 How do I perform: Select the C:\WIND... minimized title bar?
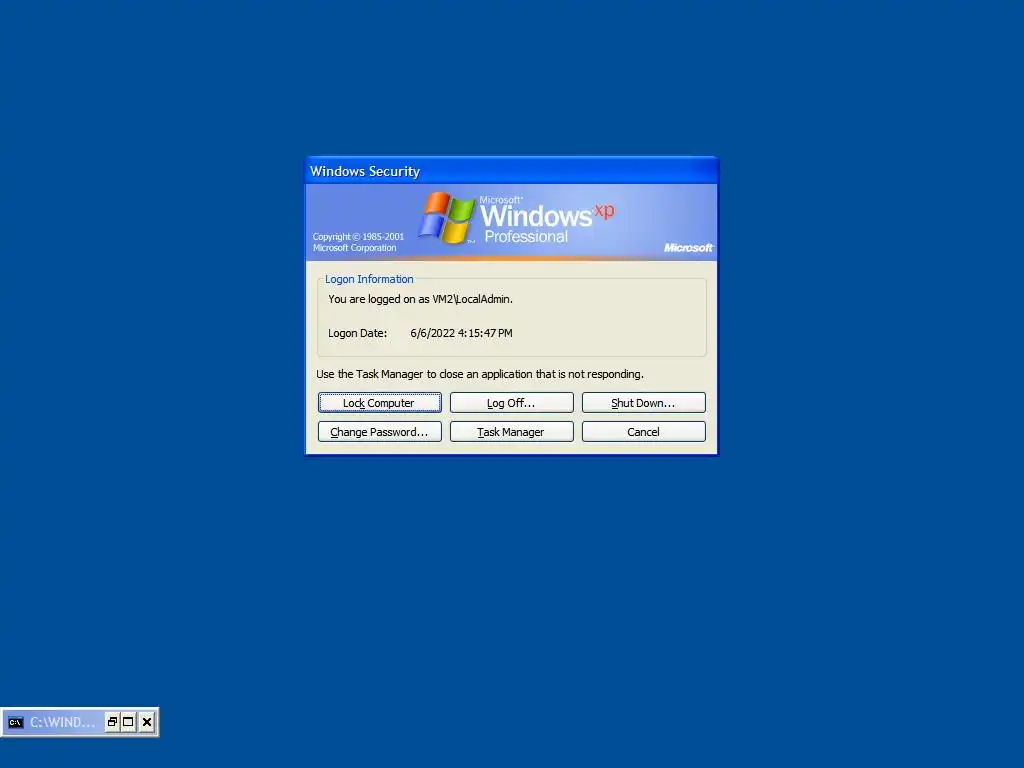[x=62, y=722]
